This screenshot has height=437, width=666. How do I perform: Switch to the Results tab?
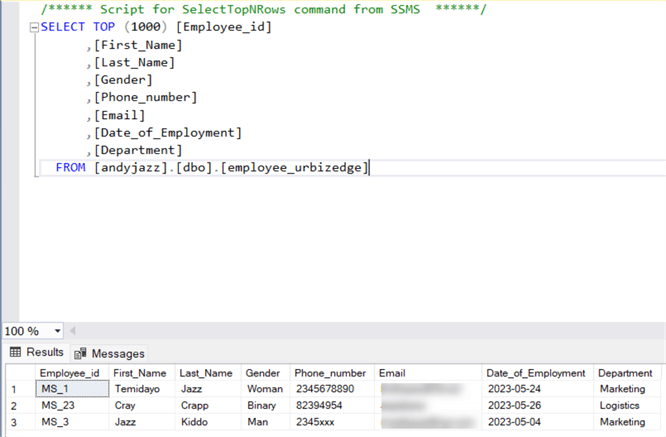click(37, 352)
